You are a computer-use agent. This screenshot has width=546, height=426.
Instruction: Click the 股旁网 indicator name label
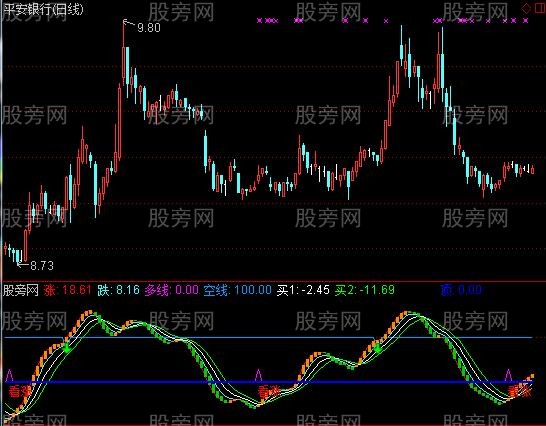click(x=21, y=290)
